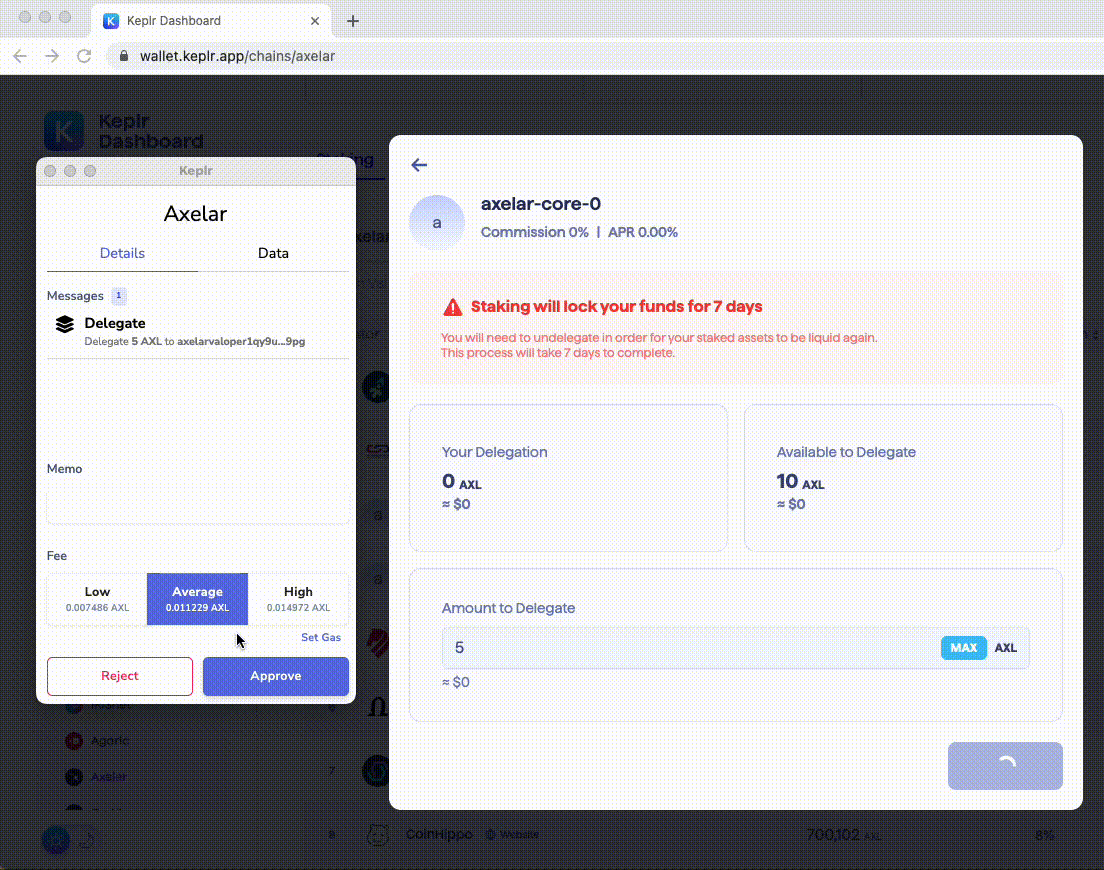
Task: Select the Low fee option
Action: 97,599
